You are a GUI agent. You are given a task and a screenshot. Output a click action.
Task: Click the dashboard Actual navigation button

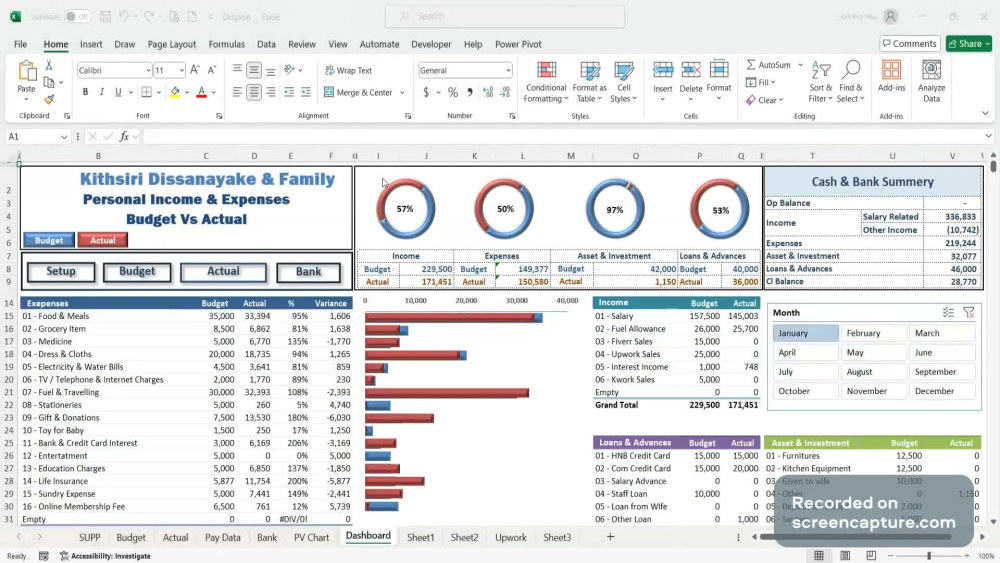click(223, 272)
